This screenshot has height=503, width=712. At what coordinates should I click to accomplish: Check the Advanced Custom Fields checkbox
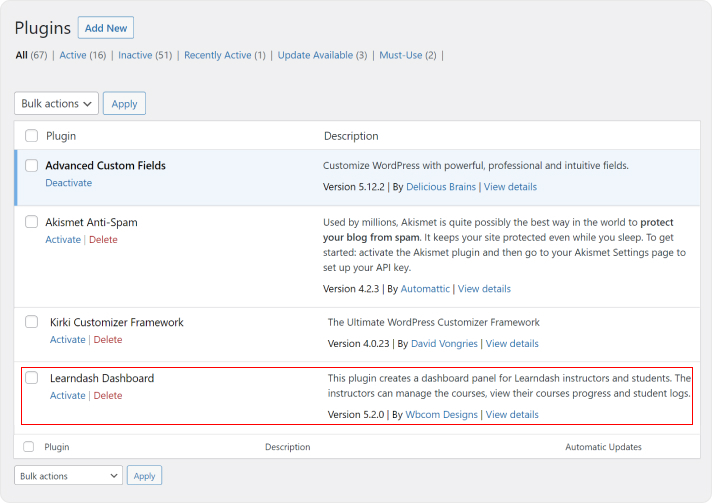(x=31, y=165)
